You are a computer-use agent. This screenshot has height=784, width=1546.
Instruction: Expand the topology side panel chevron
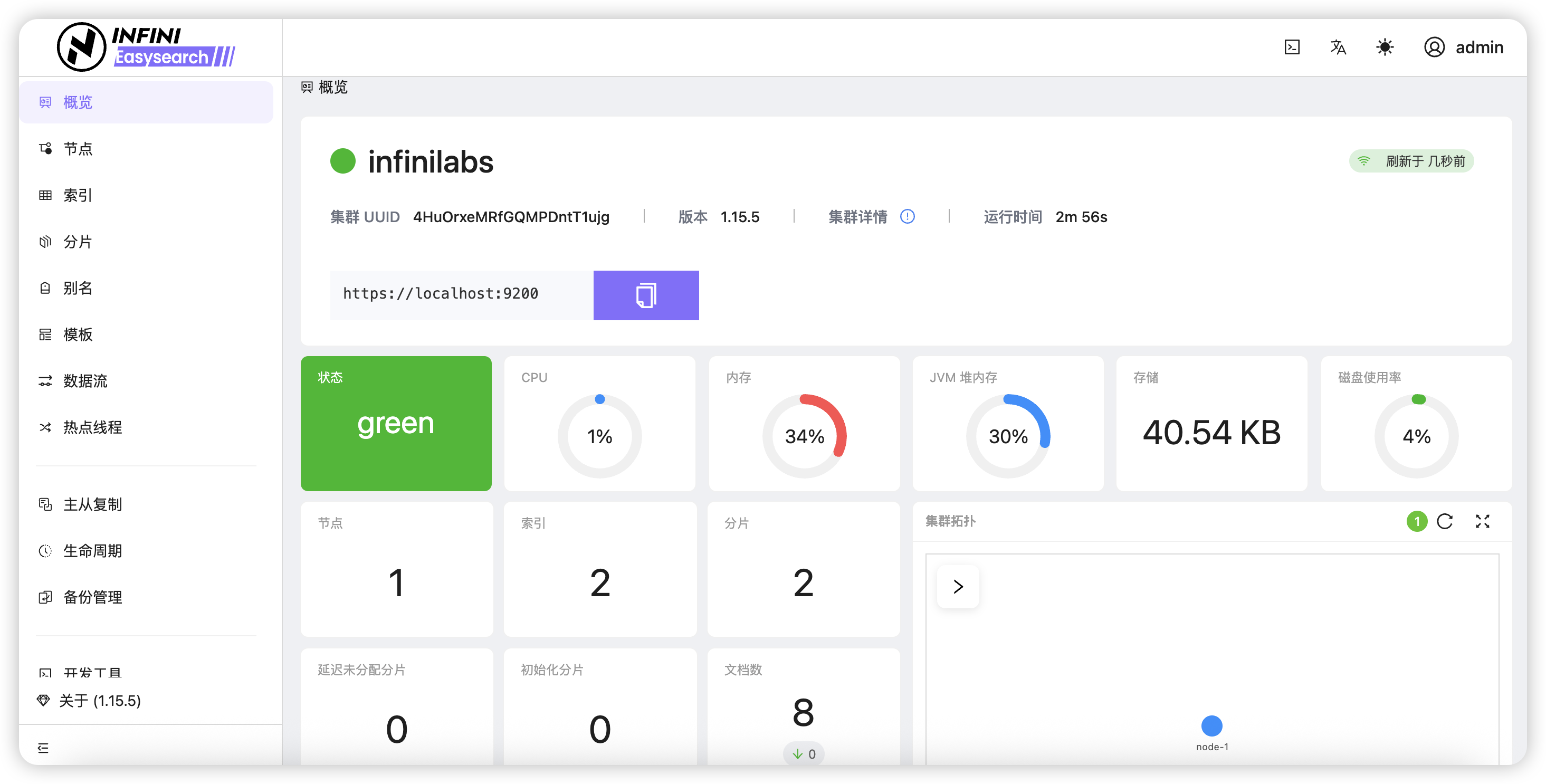[958, 587]
